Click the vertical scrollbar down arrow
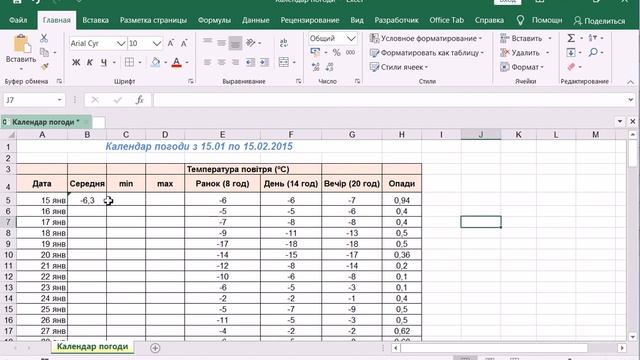The image size is (640, 360). pos(633,337)
